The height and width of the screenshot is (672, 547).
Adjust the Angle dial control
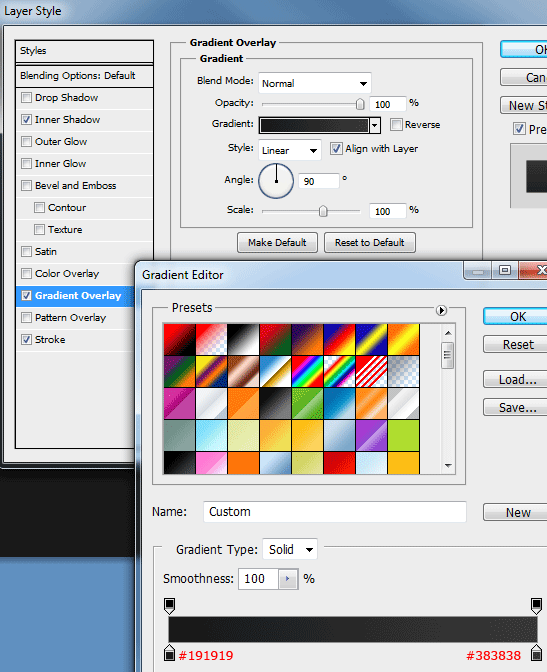(276, 181)
